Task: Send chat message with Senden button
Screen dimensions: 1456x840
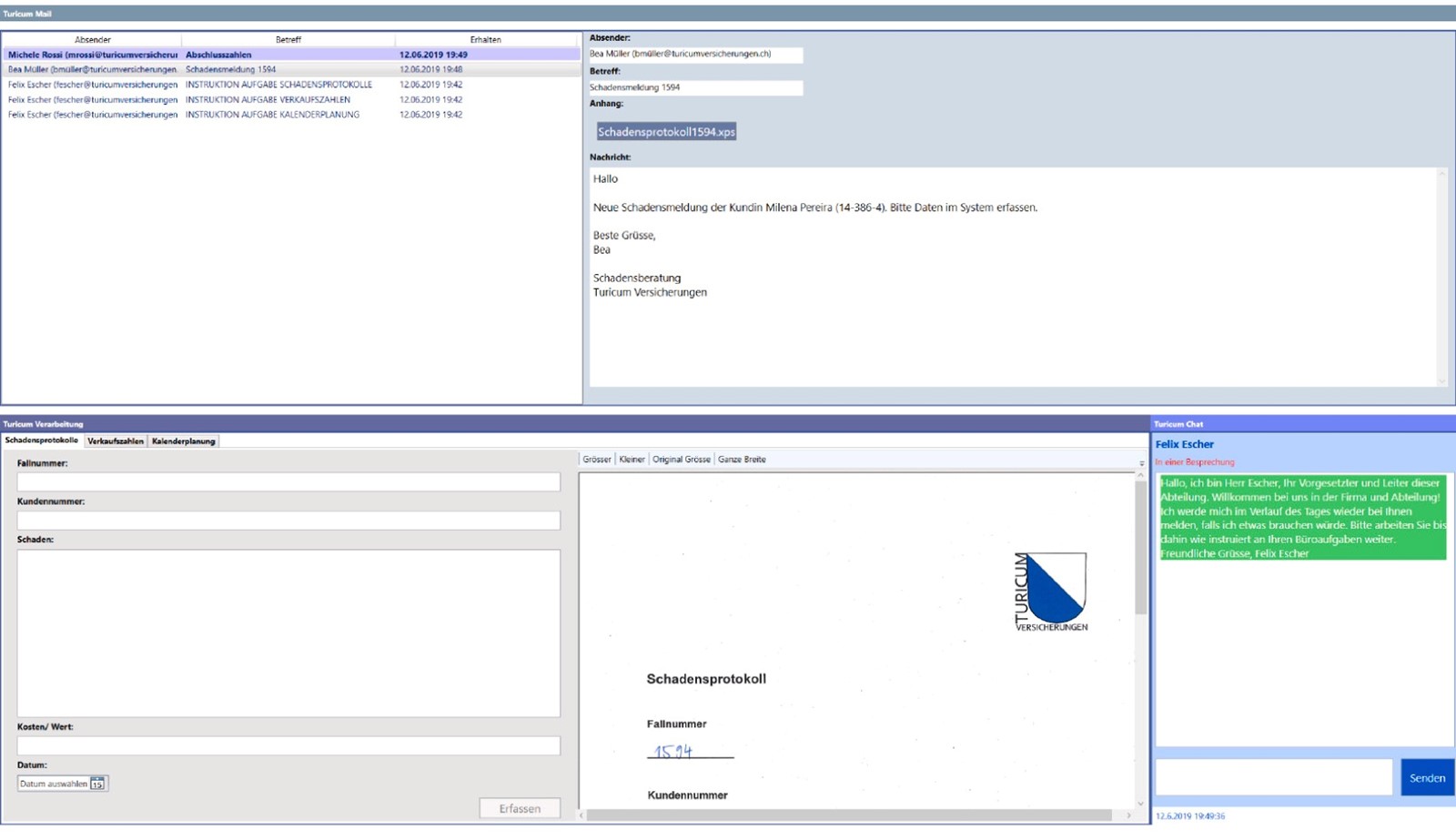Action: [x=1427, y=777]
